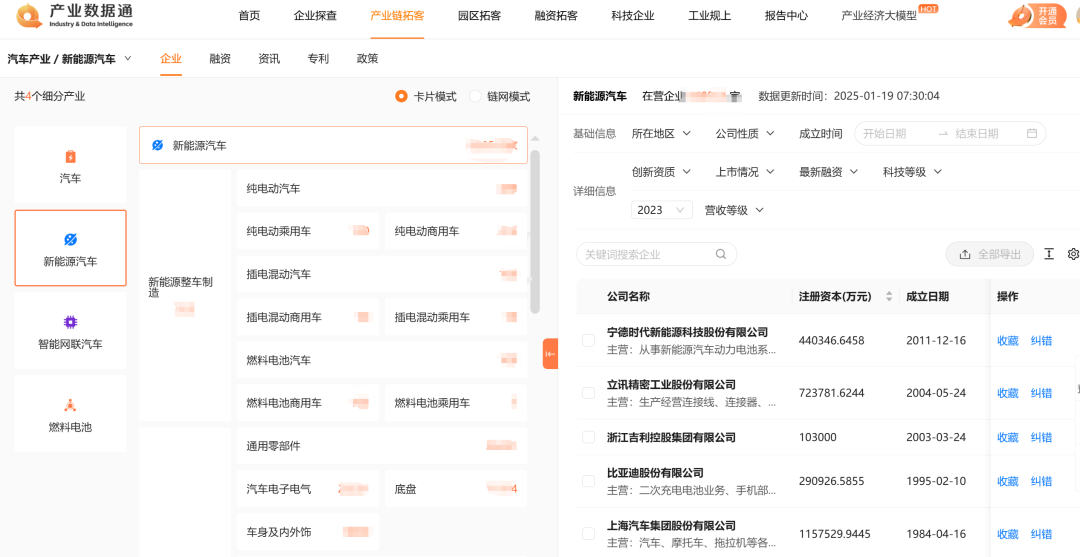Viewport: 1080px width, 557px height.
Task: Click the column height adjust icon
Action: (1049, 254)
